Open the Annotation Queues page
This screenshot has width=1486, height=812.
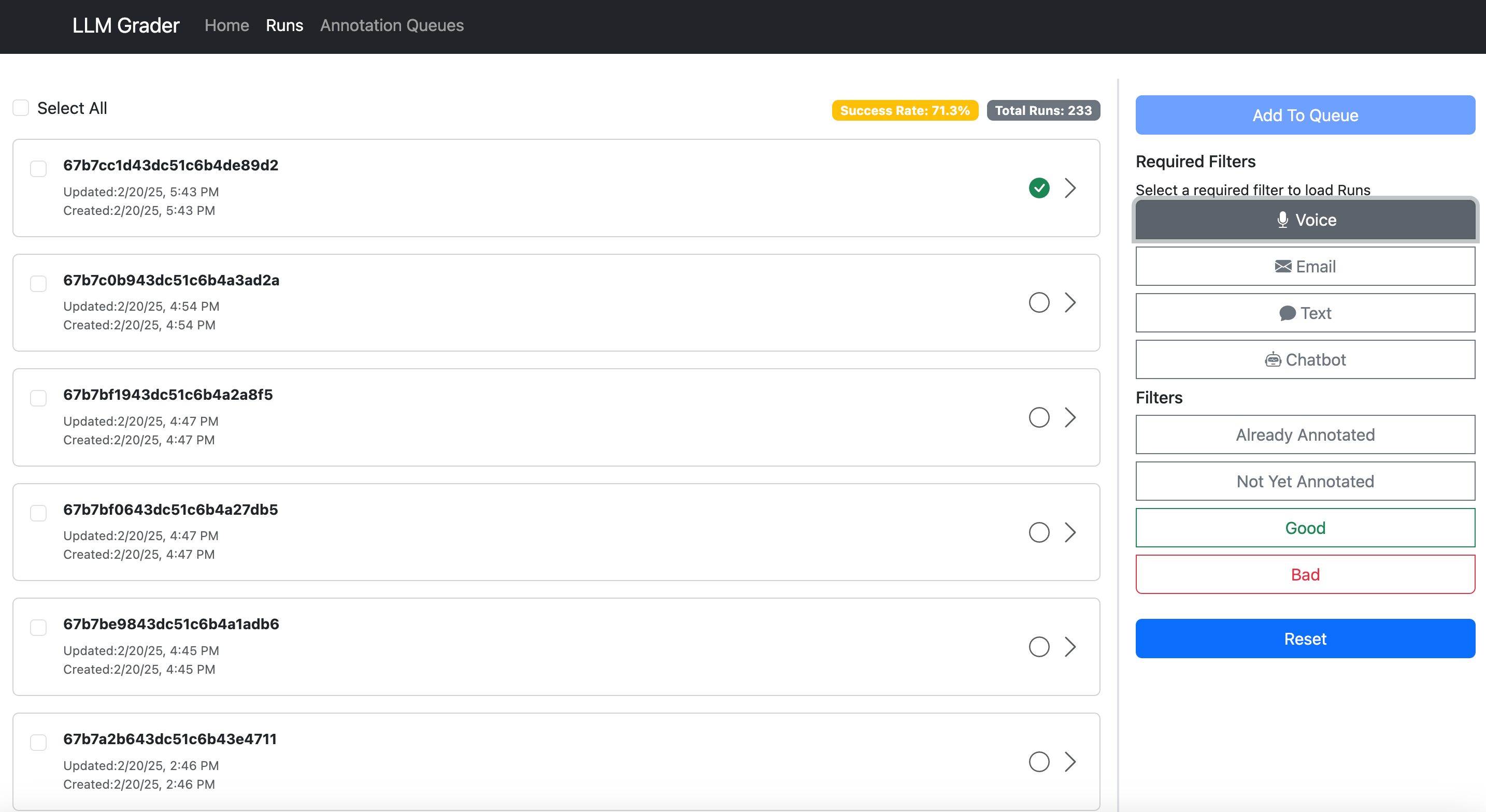coord(392,25)
